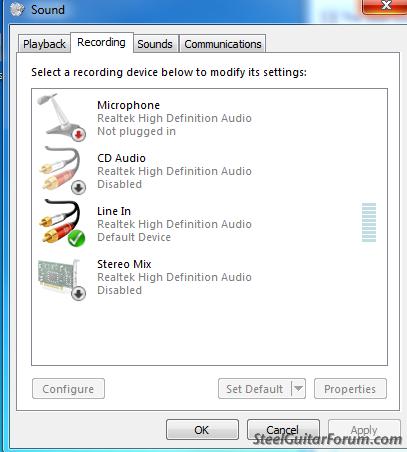Click the green default checkmark badge
Image resolution: width=407 pixels, height=452 pixels.
tap(77, 238)
